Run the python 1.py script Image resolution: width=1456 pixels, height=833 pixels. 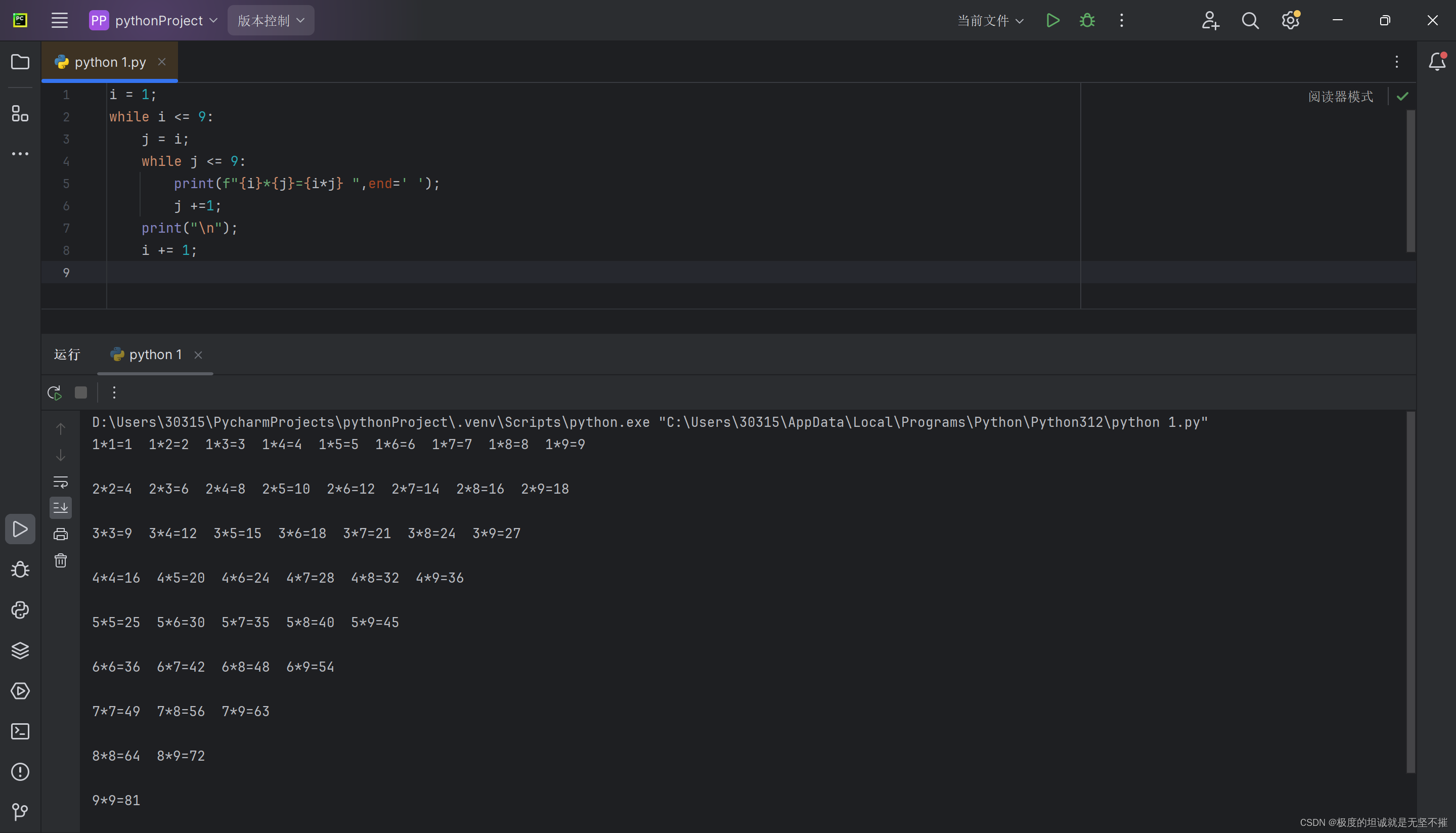[x=1053, y=20]
